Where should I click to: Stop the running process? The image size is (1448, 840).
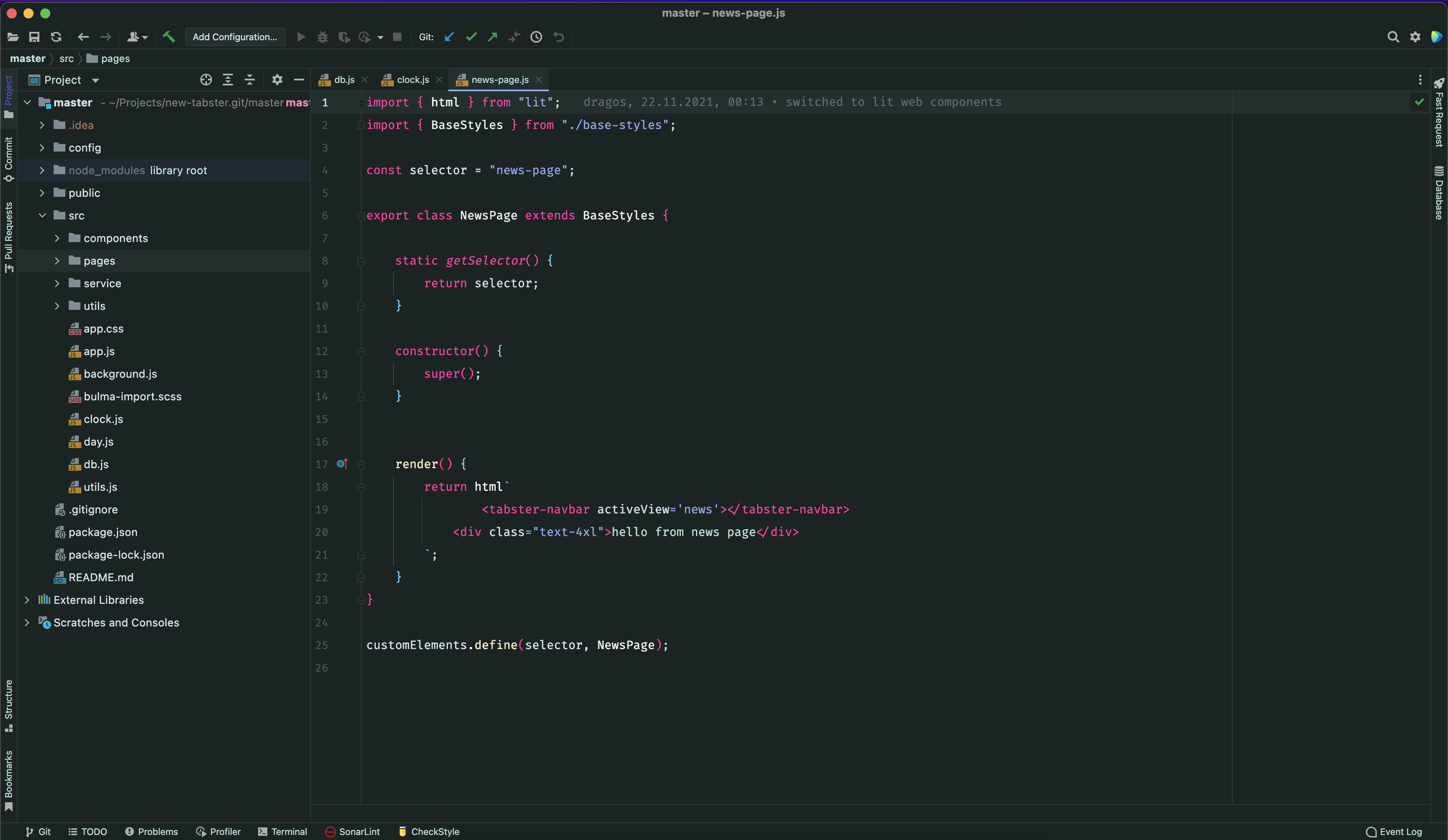pyautogui.click(x=397, y=37)
